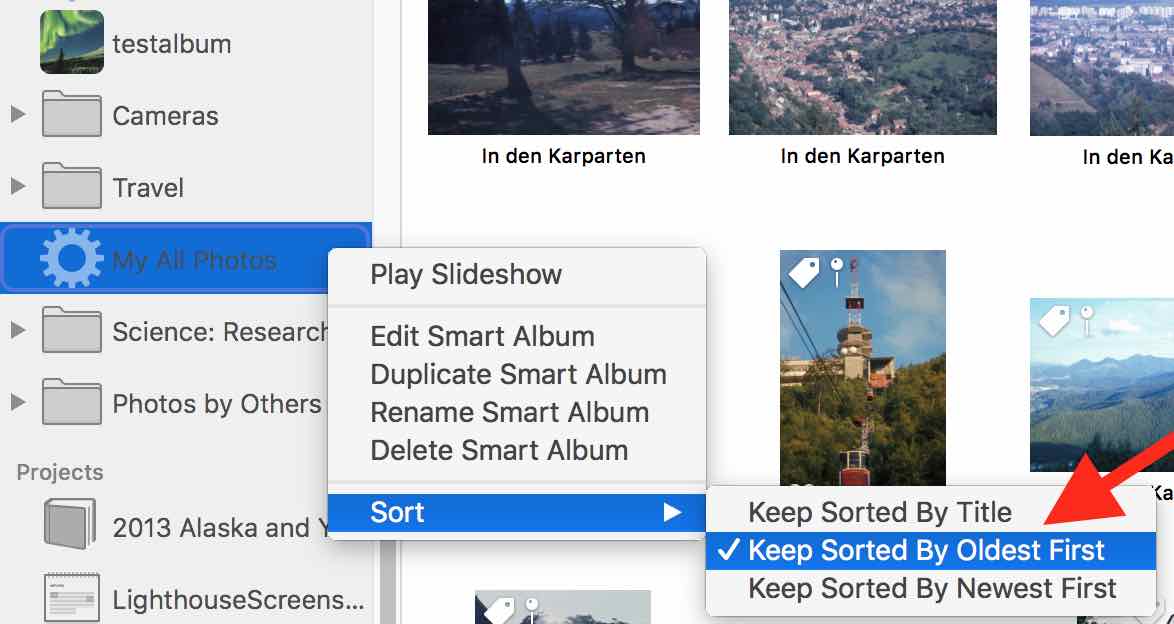Expand the Travel folder disclosure triangle
1174x624 pixels.
point(17,187)
